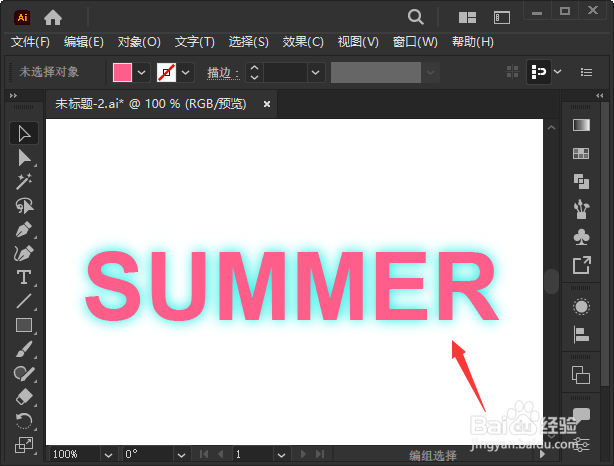The image size is (614, 466).
Task: Collapse the right panel dock arrows
Action: click(600, 96)
